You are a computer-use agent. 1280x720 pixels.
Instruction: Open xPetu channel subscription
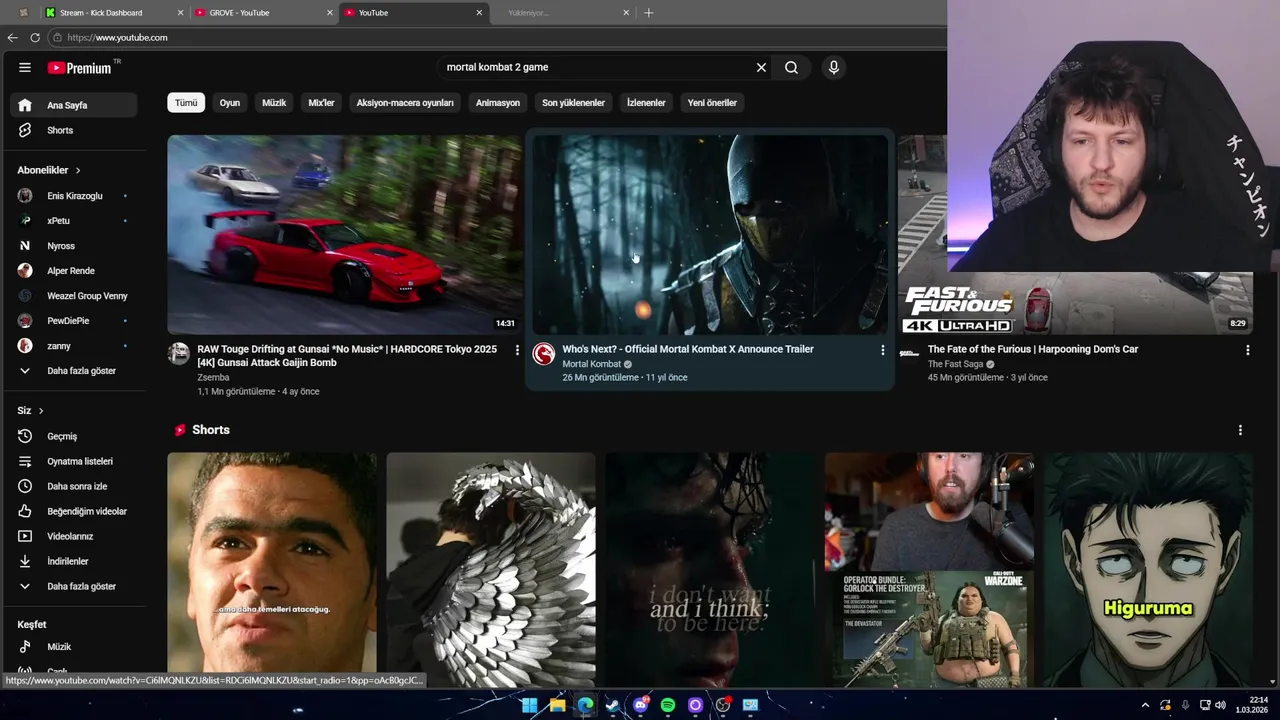tap(74, 221)
